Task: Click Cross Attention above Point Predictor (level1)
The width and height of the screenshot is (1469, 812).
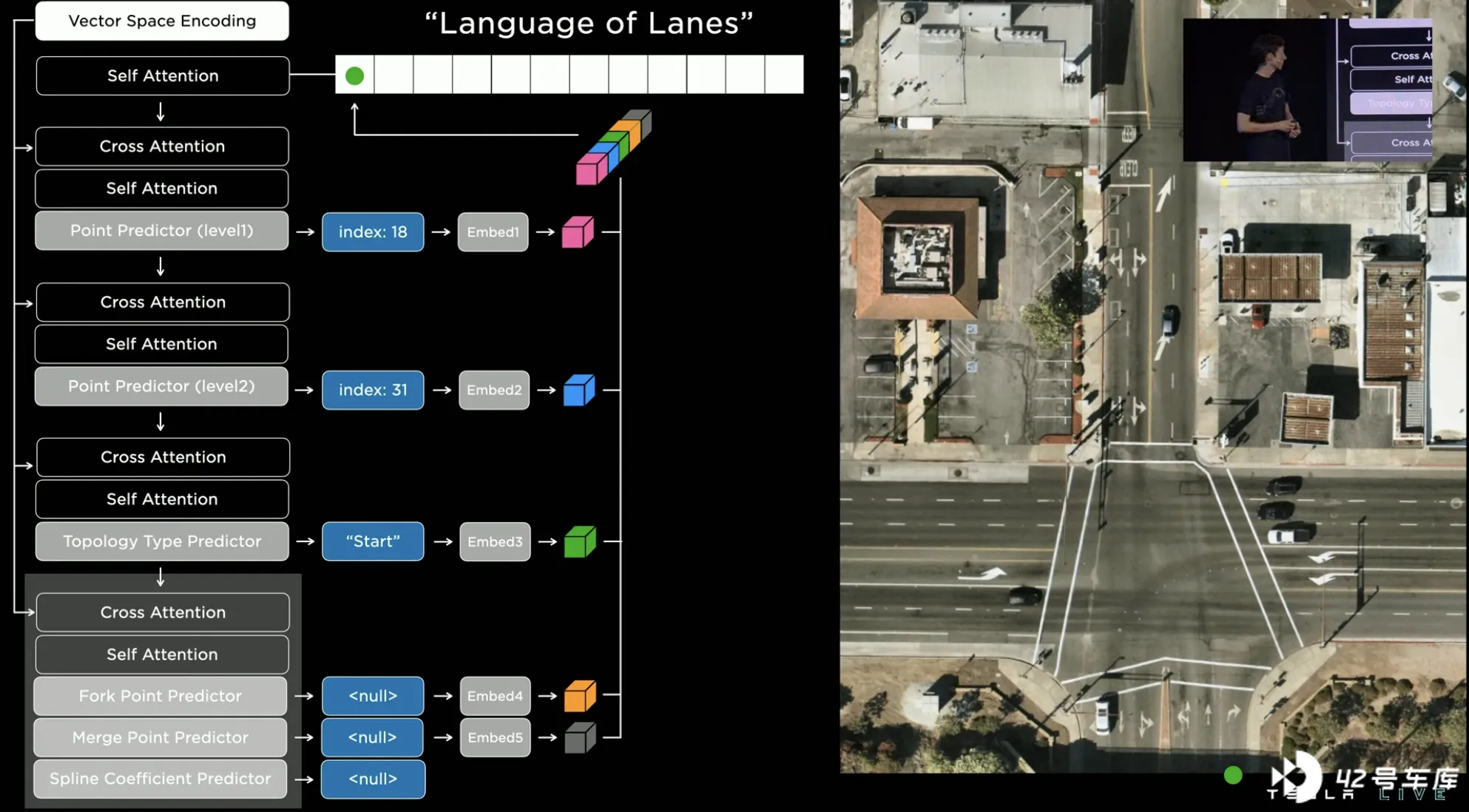Action: [x=162, y=146]
